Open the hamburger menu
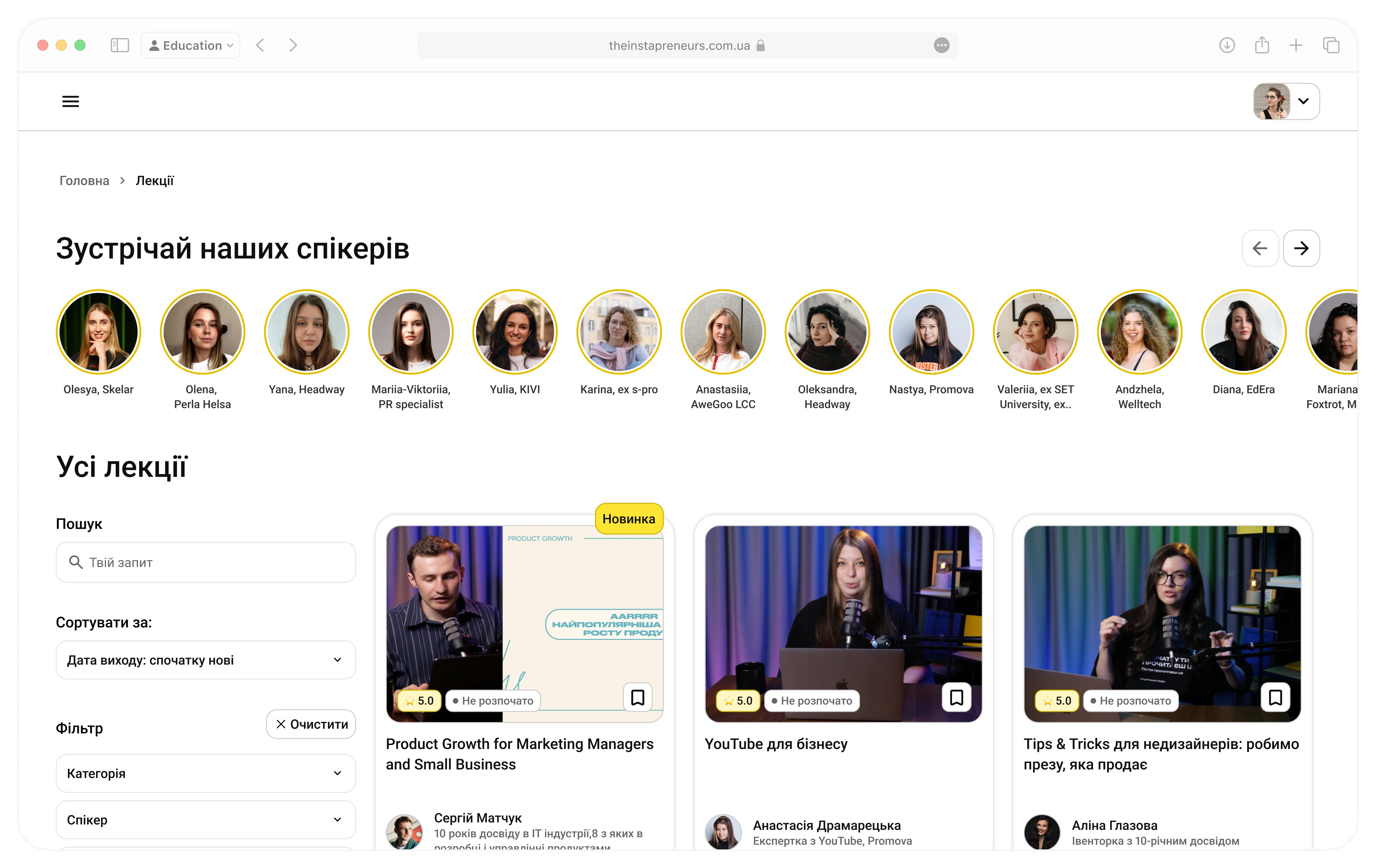Viewport: 1376px width, 868px height. pyautogui.click(x=70, y=102)
